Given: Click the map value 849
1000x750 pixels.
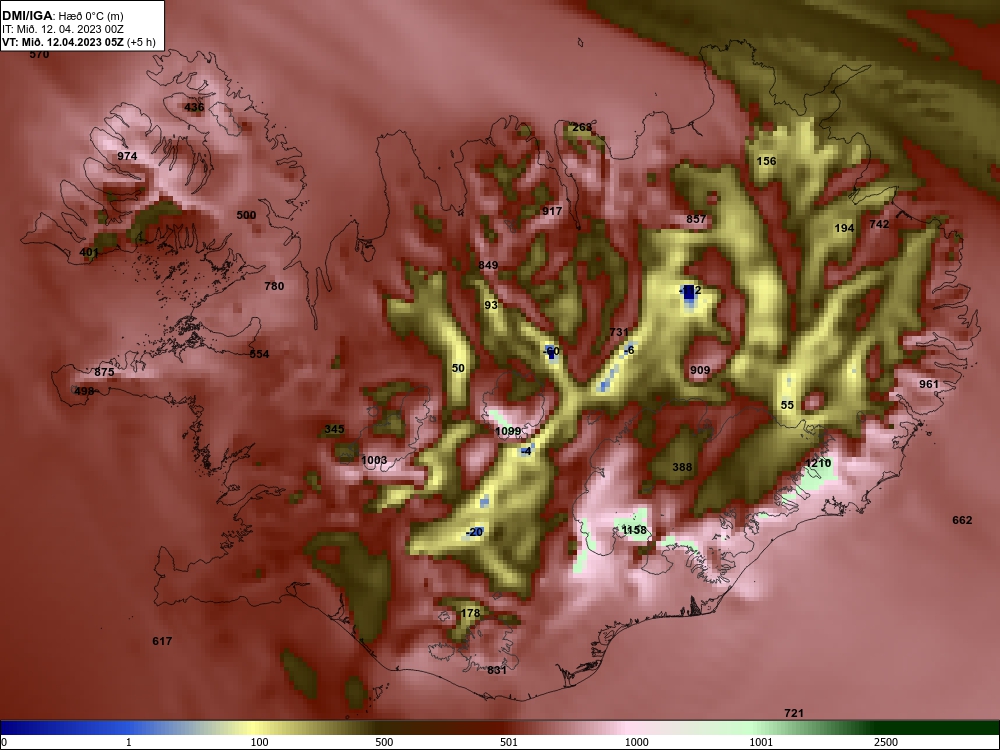Looking at the screenshot, I should (x=488, y=265).
